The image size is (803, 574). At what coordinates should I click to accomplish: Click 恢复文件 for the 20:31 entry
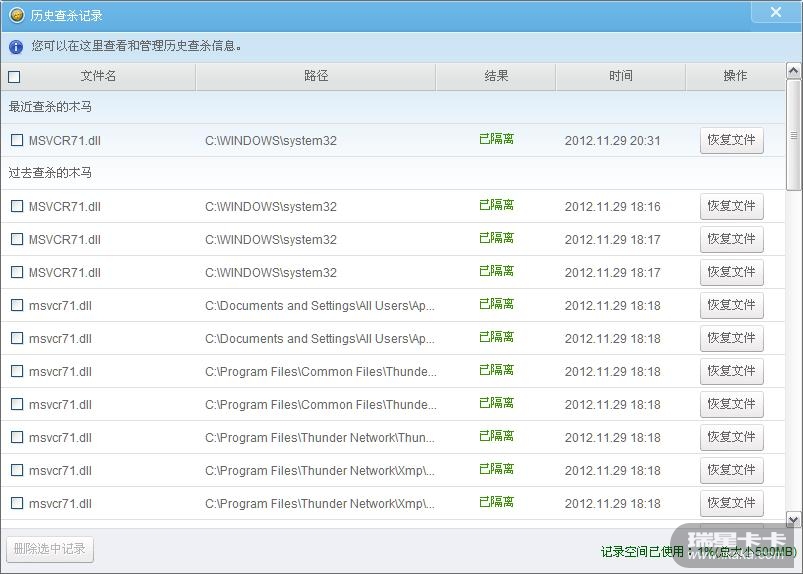[731, 140]
